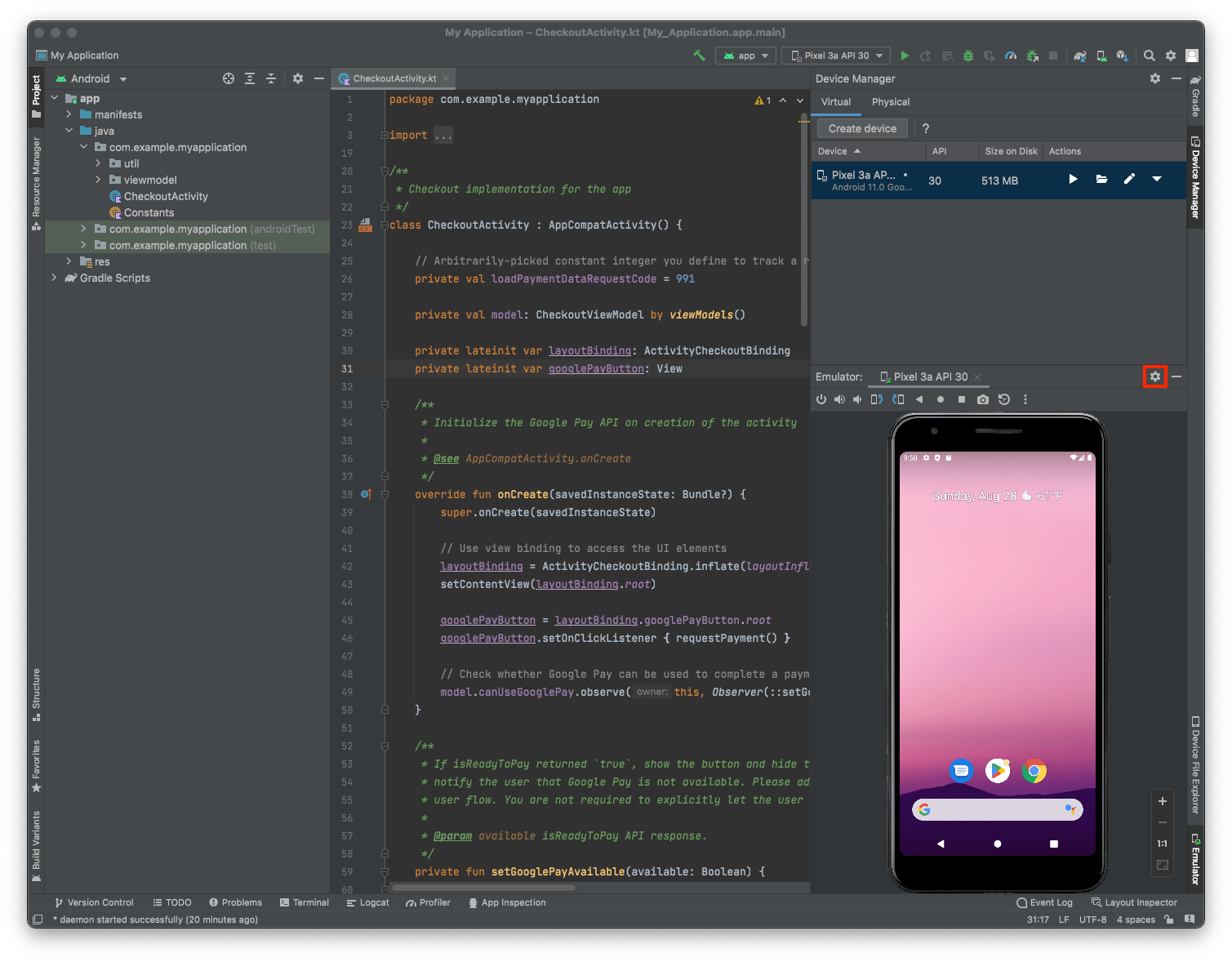Switch to the Physical tab in Device Manager
1232x962 pixels.
coord(890,101)
